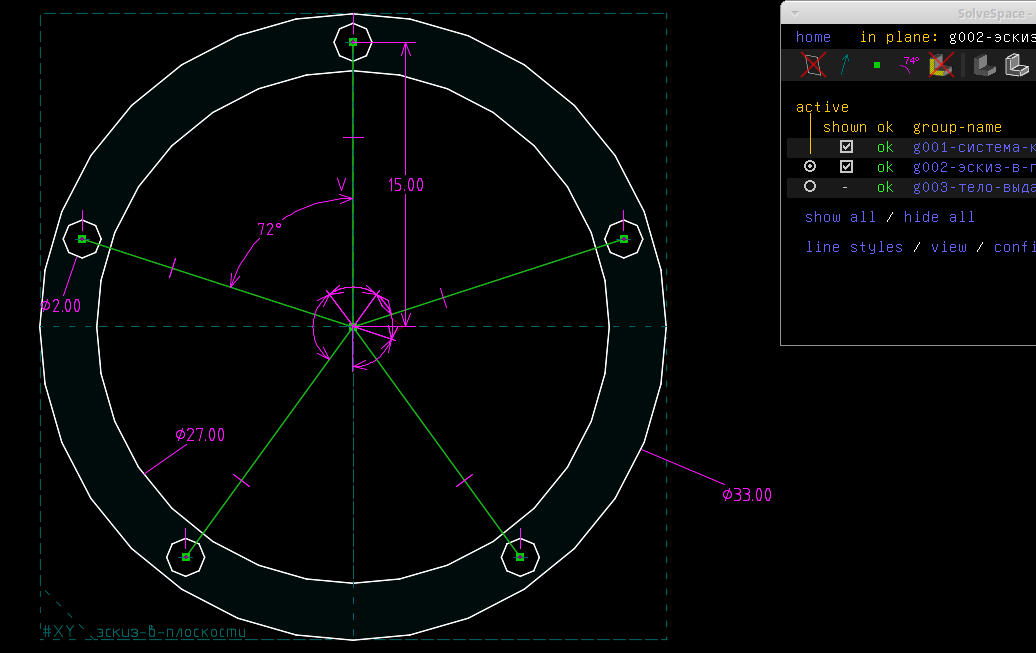Select the top hole center point

[x=353, y=42]
